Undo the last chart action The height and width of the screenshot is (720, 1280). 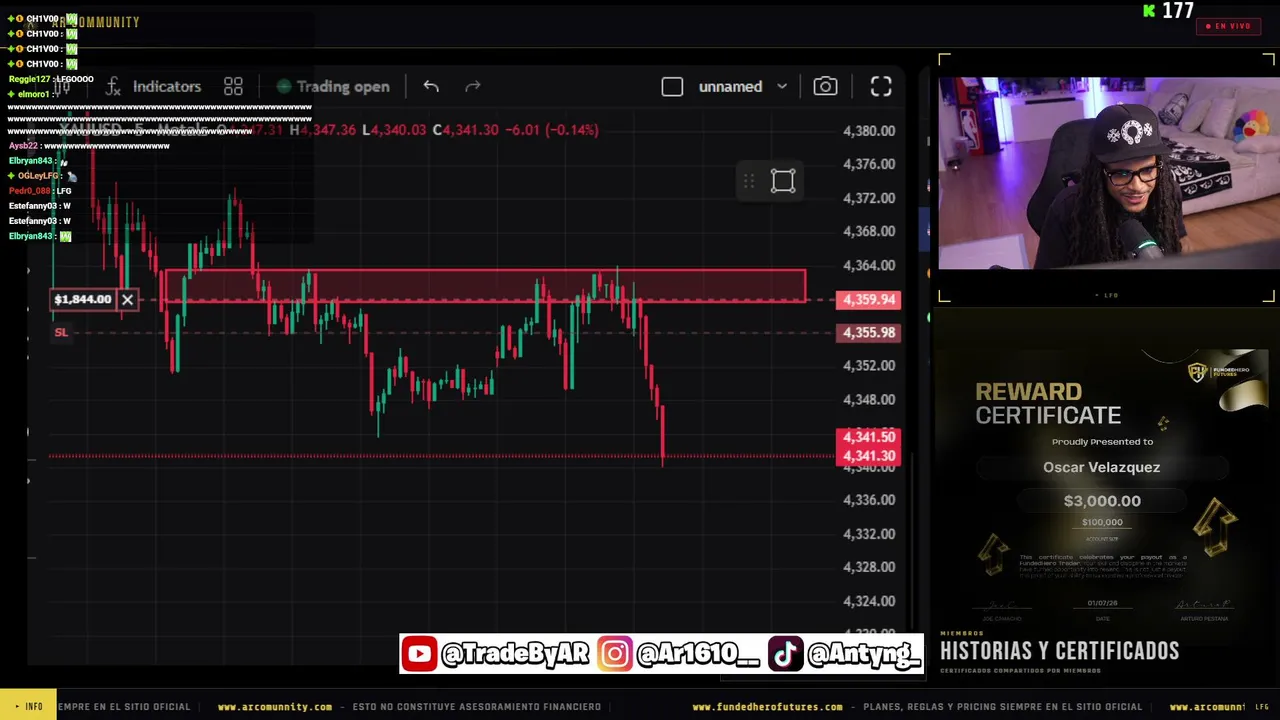pos(431,86)
